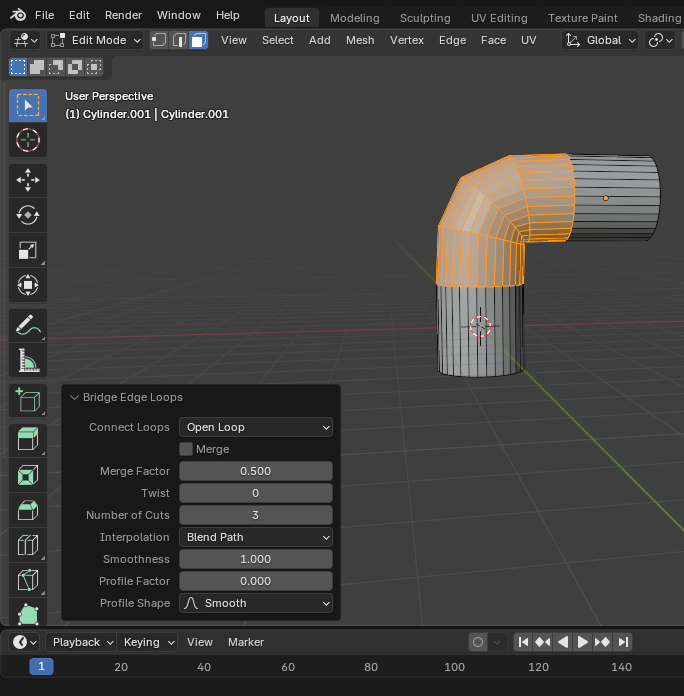Open the Interpolation Blend Path dropdown
Viewport: 684px width, 696px height.
[x=256, y=537]
